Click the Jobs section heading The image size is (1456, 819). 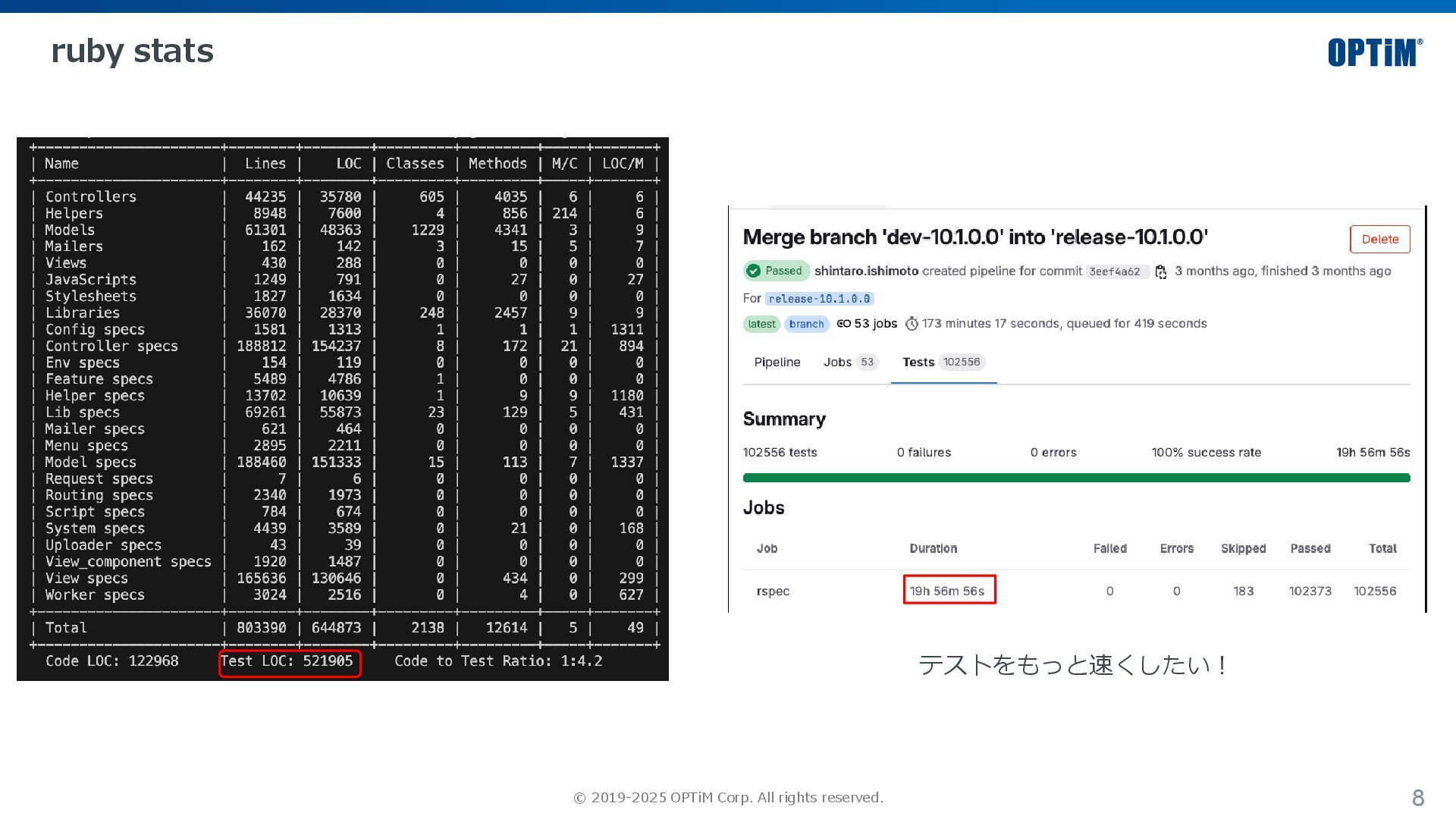click(764, 507)
